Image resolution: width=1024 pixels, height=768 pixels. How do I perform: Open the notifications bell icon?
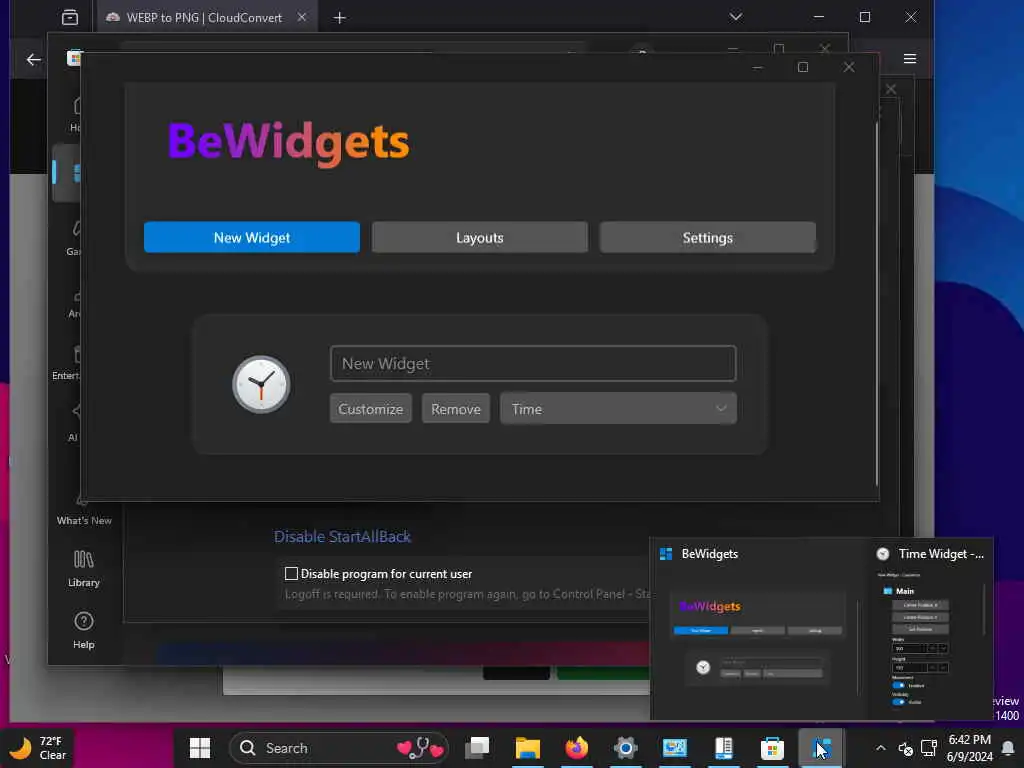point(1008,748)
